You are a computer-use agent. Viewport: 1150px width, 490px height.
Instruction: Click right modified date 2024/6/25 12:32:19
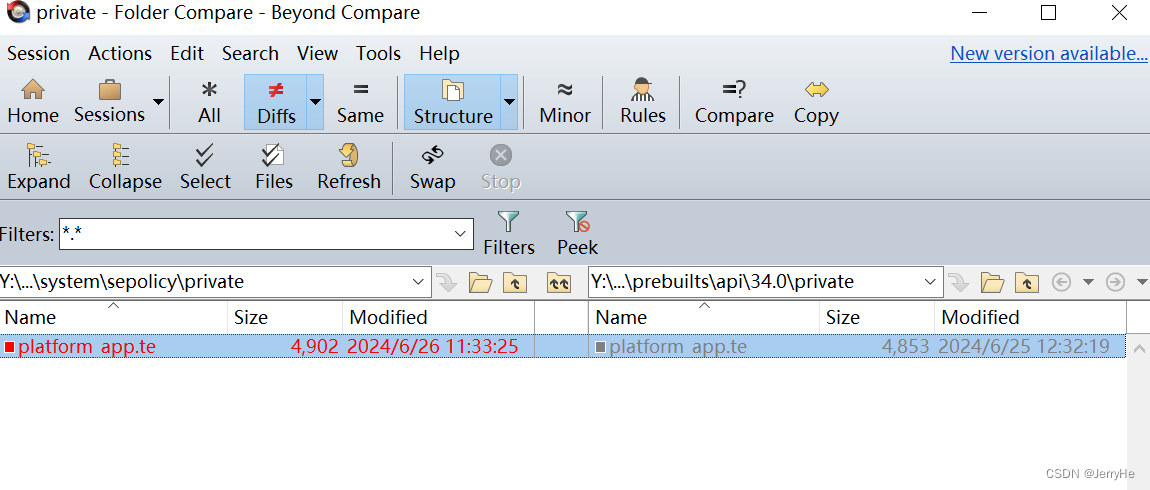click(x=1024, y=346)
